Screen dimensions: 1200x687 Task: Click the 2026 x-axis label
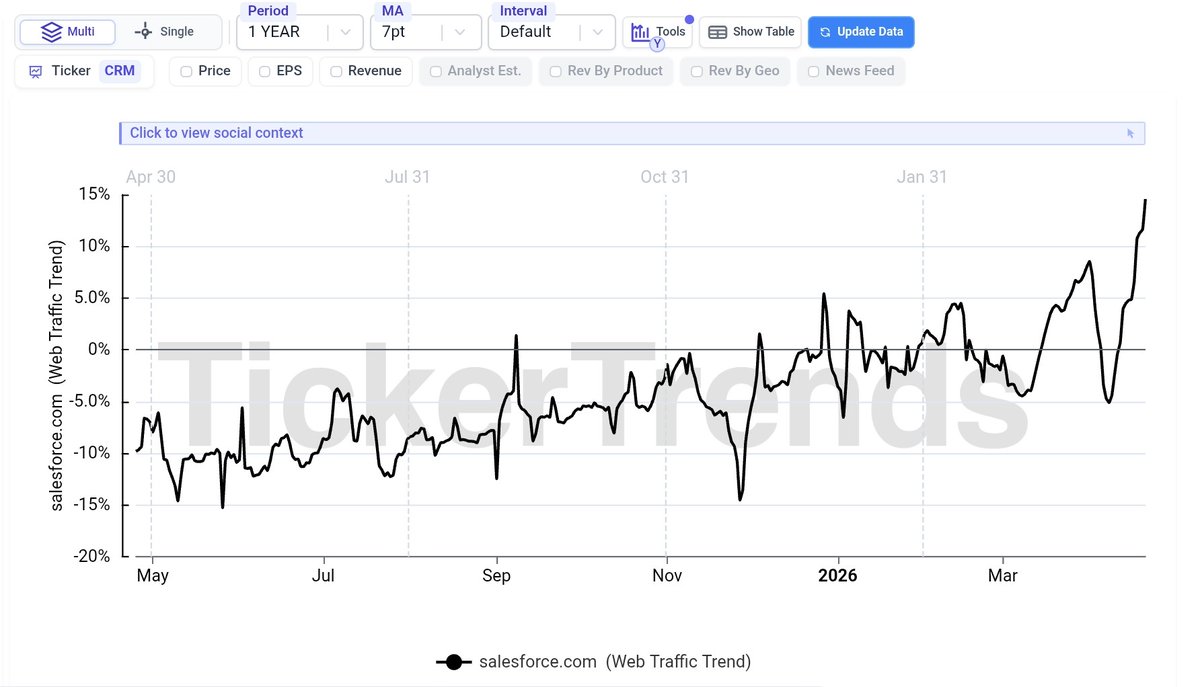pyautogui.click(x=838, y=576)
